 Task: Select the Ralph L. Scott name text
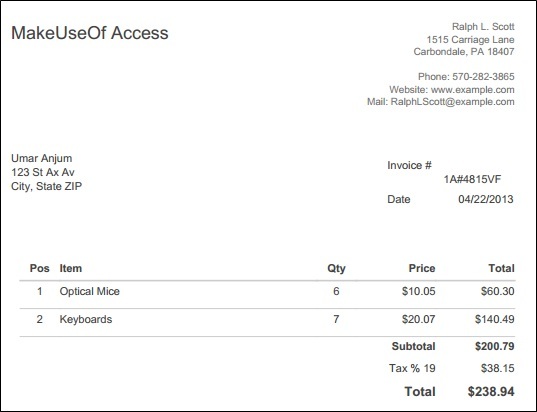(x=483, y=27)
